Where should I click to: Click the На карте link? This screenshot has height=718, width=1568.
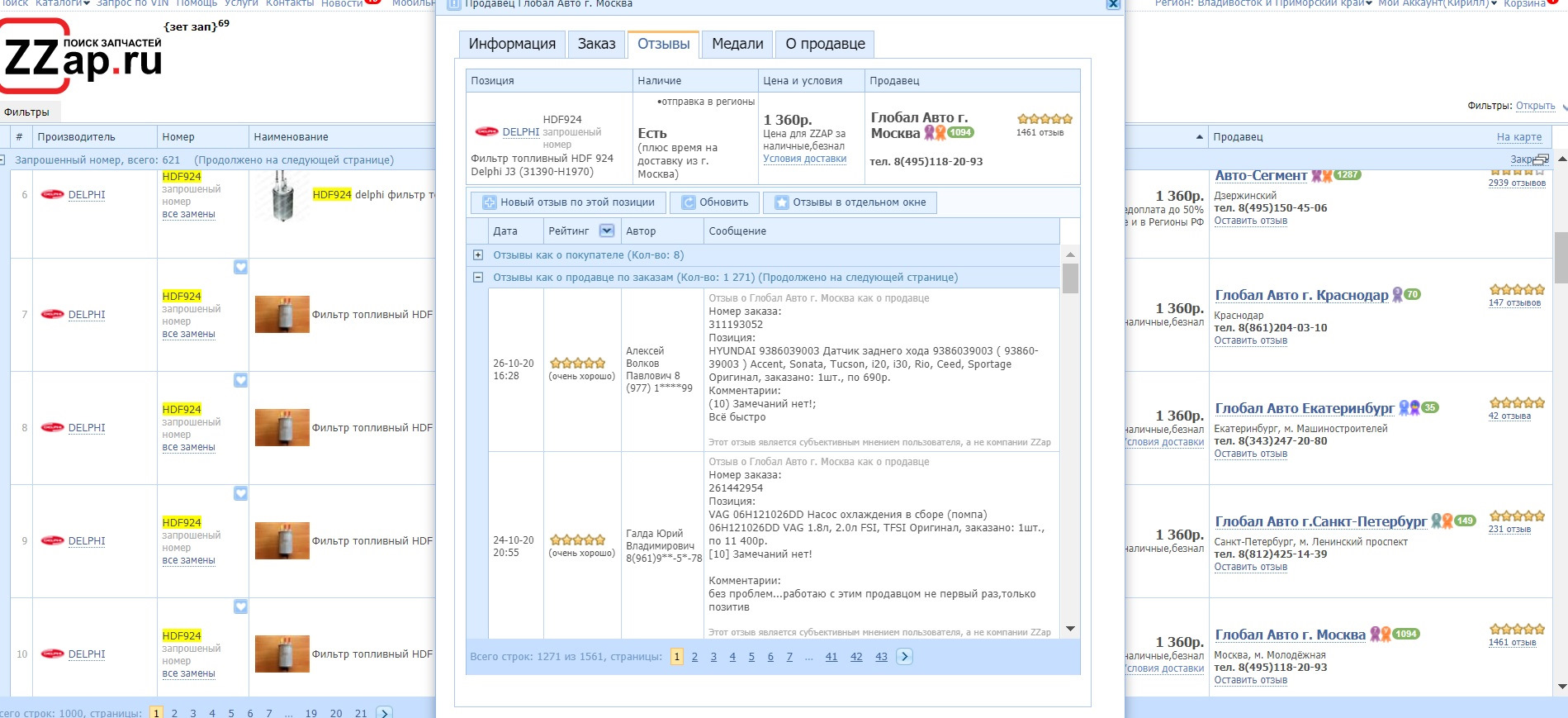pos(1519,137)
